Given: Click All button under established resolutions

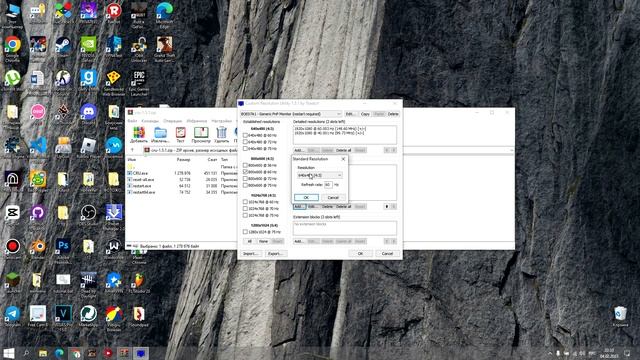Looking at the screenshot, I should click(249, 241).
